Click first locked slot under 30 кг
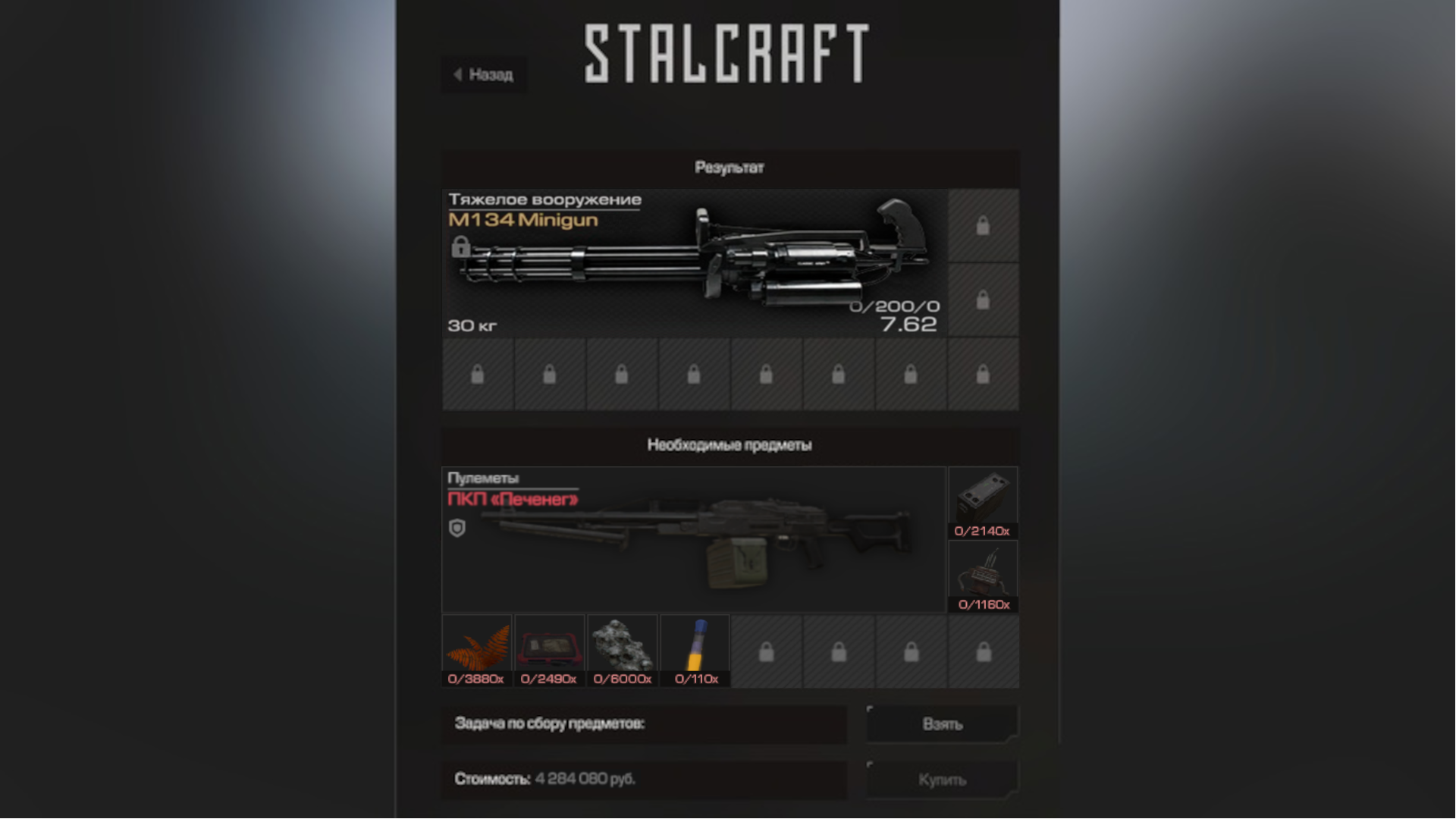 coord(477,375)
